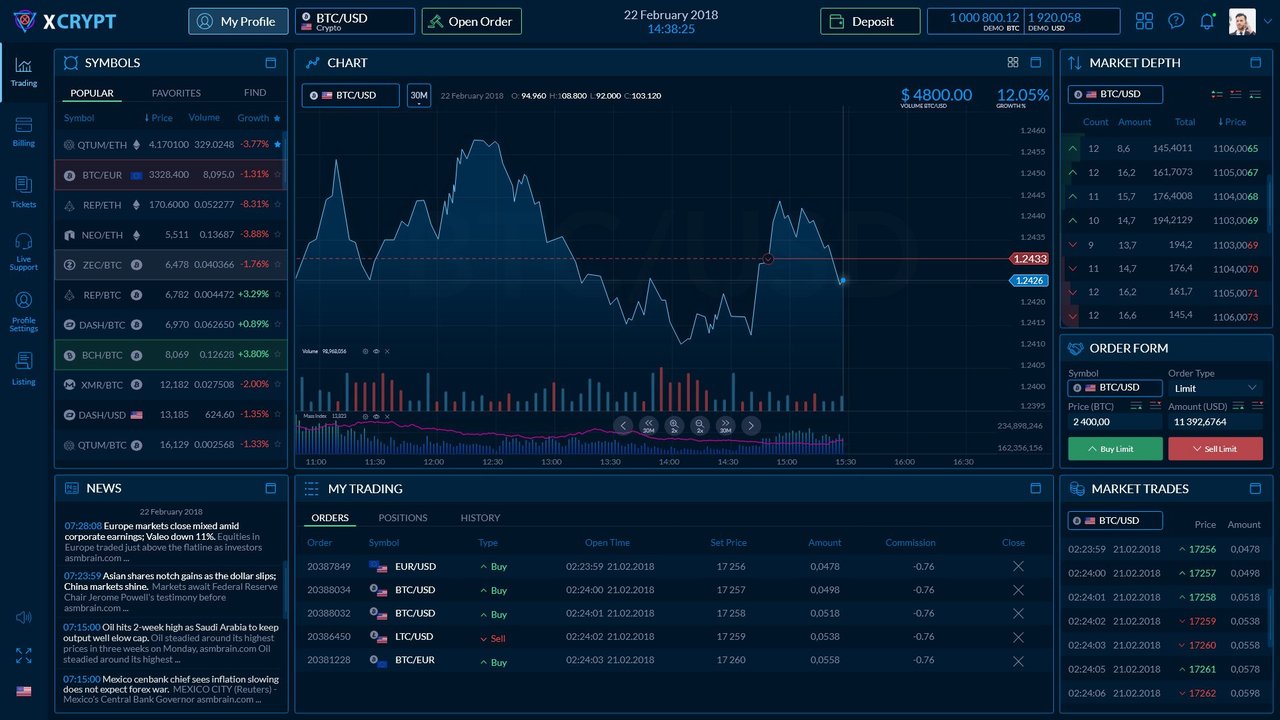This screenshot has height=720, width=1280.
Task: Pop out the Market Trades panel
Action: pyautogui.click(x=1255, y=488)
